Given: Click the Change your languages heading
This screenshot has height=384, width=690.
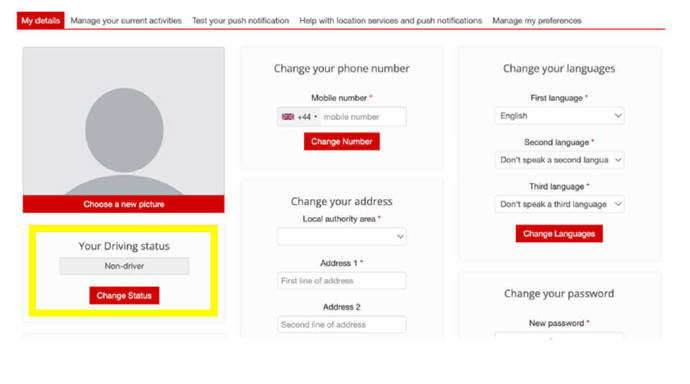Looking at the screenshot, I should 559,69.
